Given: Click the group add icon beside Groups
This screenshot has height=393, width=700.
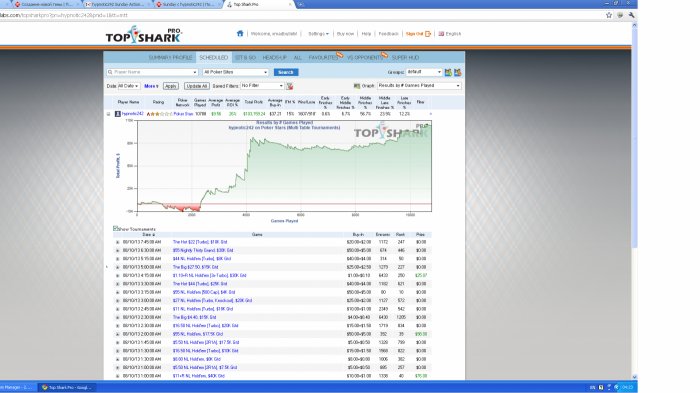Looking at the screenshot, I should (x=448, y=72).
